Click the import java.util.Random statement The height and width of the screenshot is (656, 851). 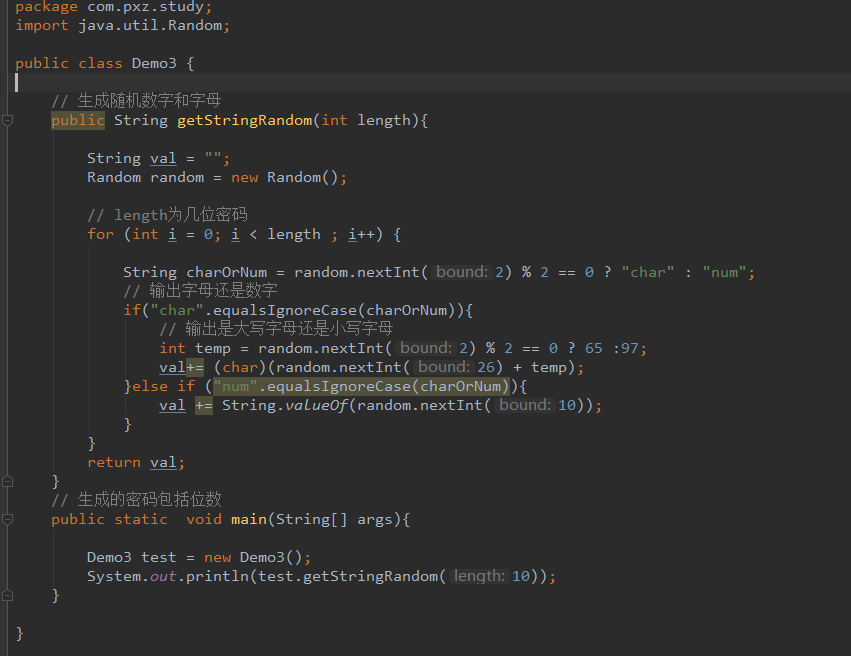(x=123, y=26)
